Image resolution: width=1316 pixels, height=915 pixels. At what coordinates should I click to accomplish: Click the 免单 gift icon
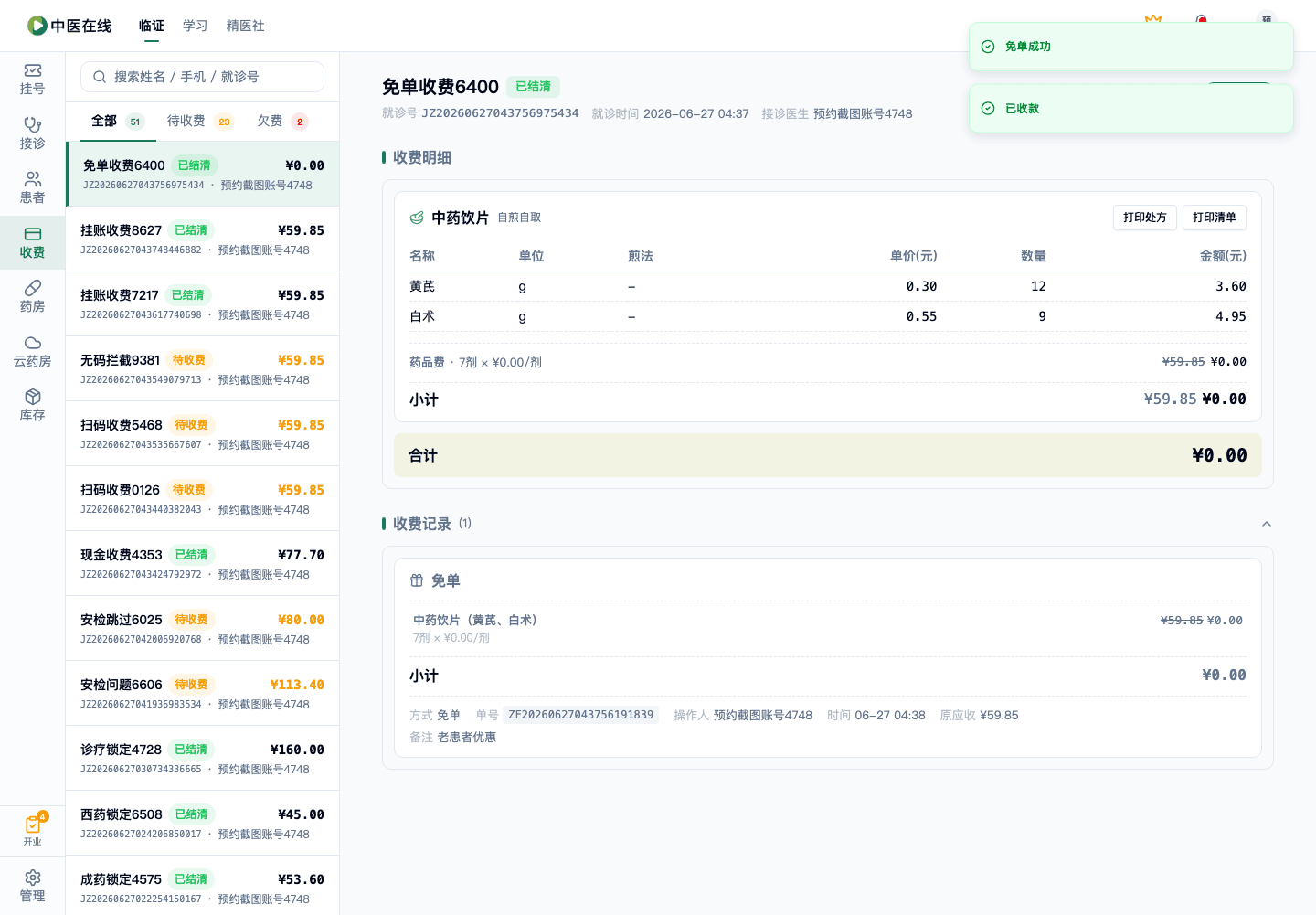[x=417, y=580]
